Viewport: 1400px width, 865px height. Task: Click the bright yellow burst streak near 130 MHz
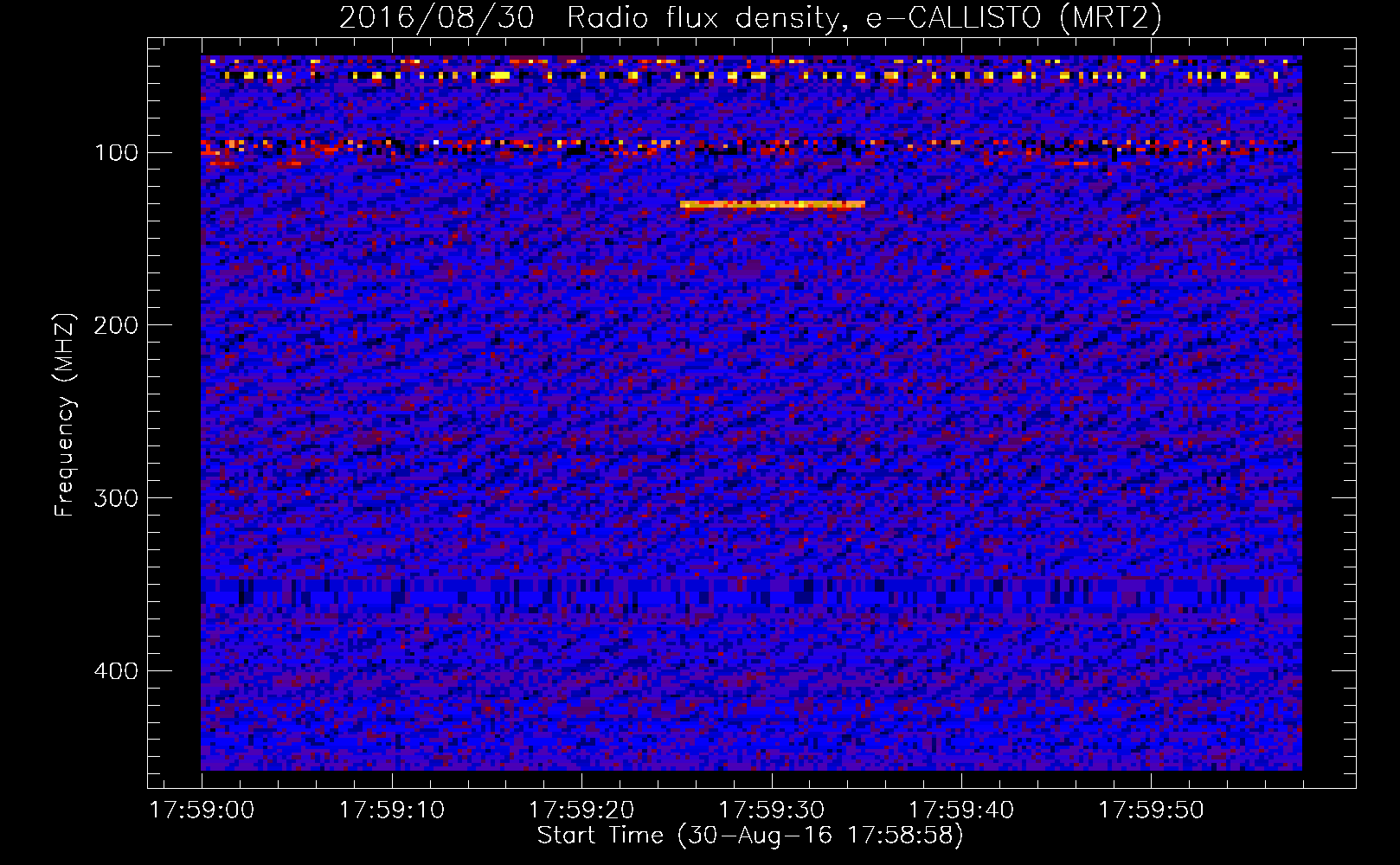coord(773,204)
